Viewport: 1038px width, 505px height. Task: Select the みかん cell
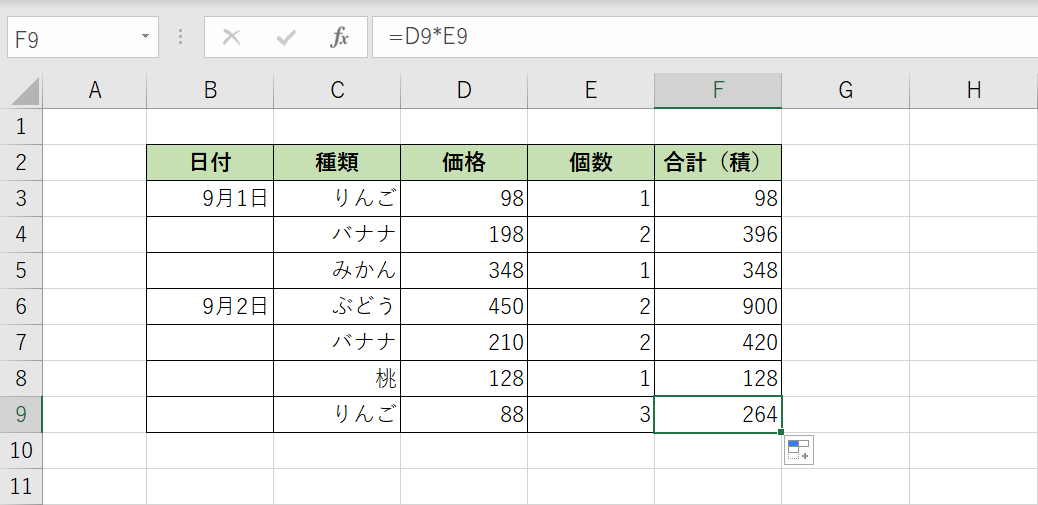[337, 271]
